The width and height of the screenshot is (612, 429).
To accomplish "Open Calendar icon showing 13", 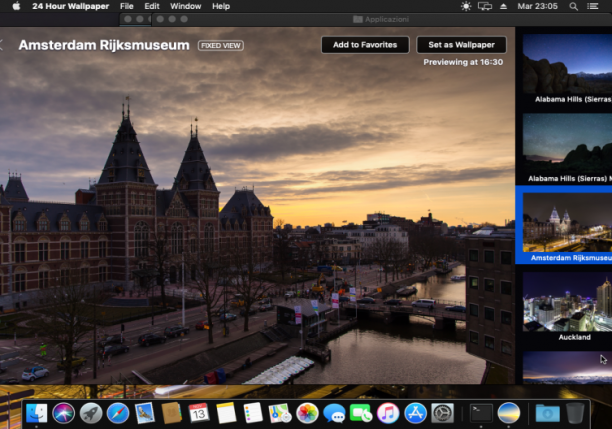I will (199, 413).
